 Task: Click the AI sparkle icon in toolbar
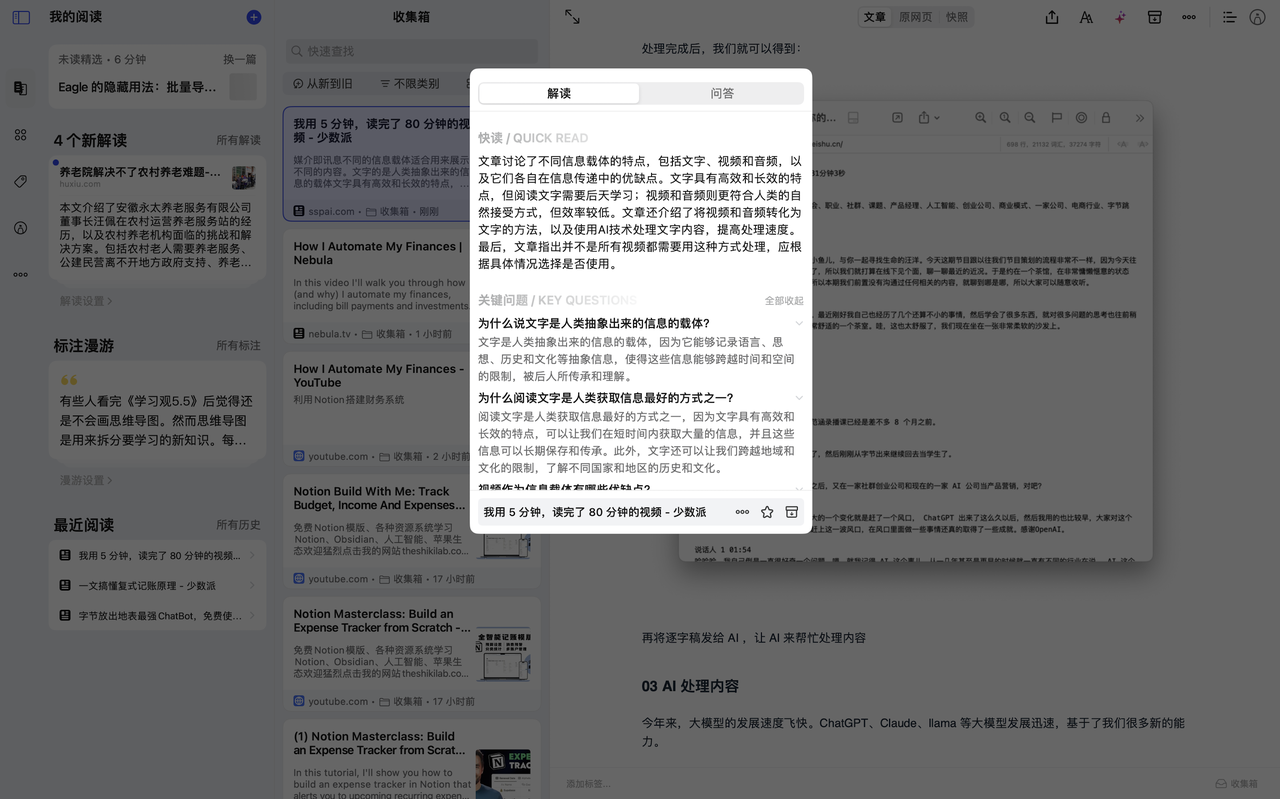(1120, 17)
